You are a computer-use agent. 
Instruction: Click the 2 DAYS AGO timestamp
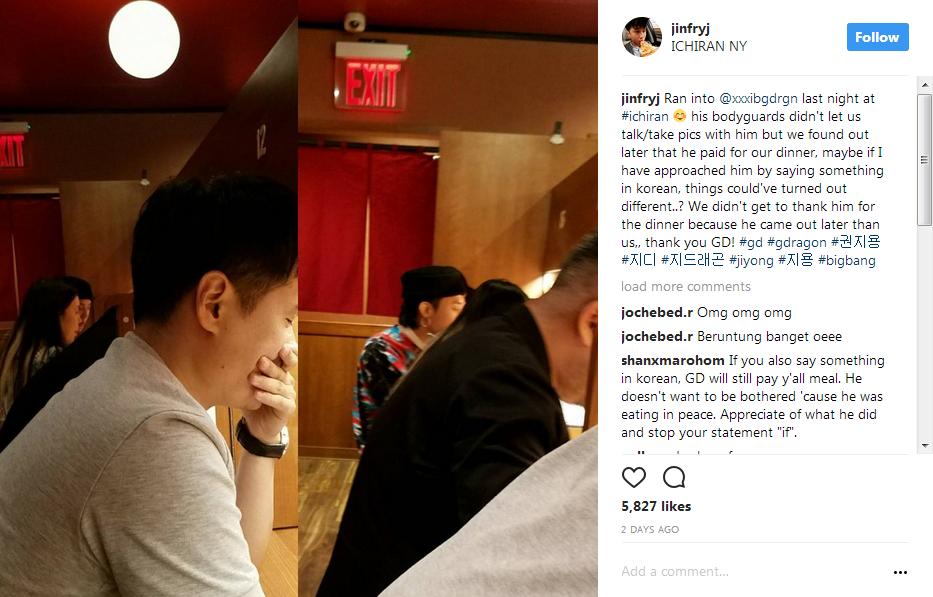click(x=650, y=529)
